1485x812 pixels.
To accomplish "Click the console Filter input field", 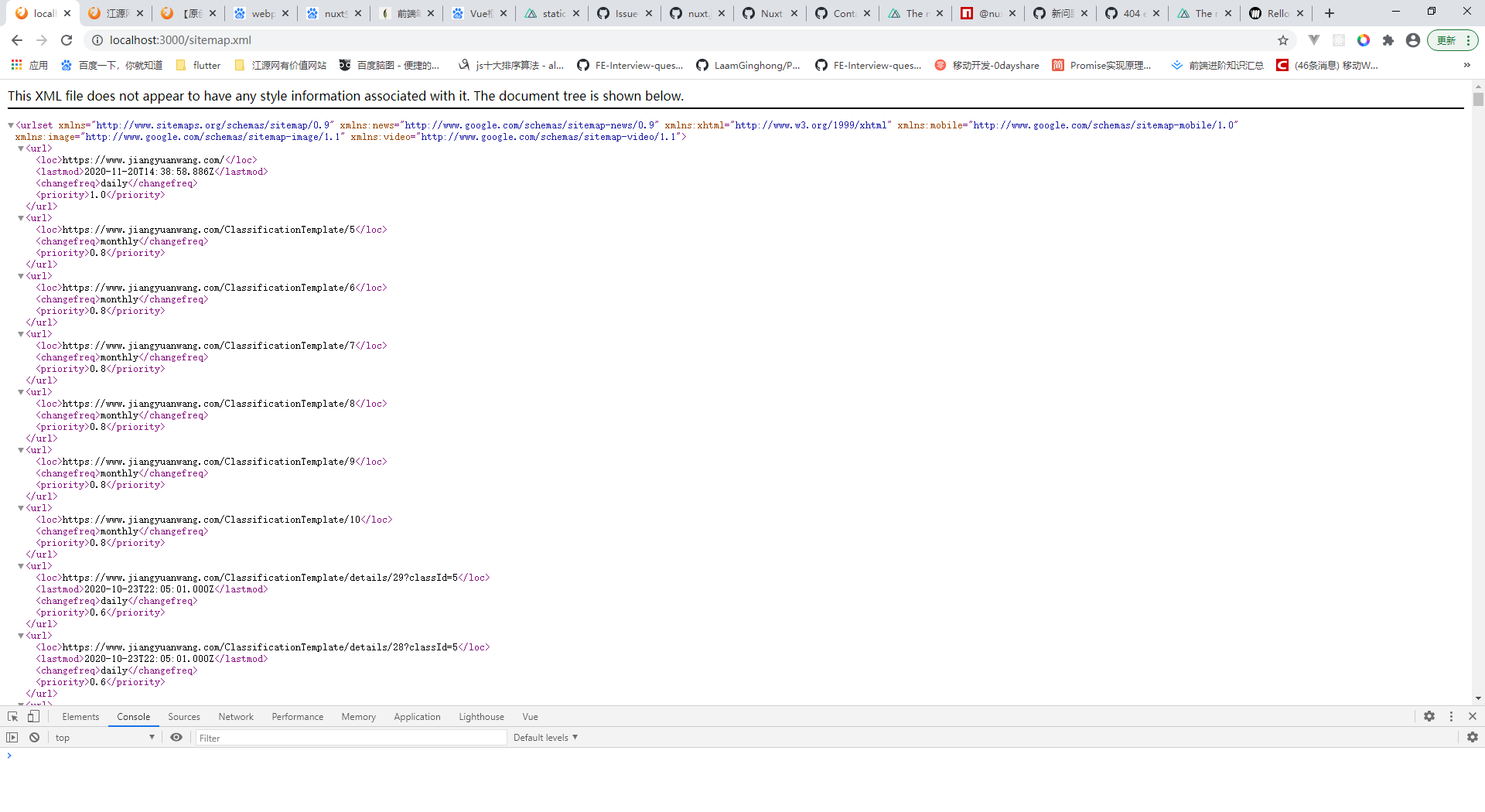I will tap(351, 738).
